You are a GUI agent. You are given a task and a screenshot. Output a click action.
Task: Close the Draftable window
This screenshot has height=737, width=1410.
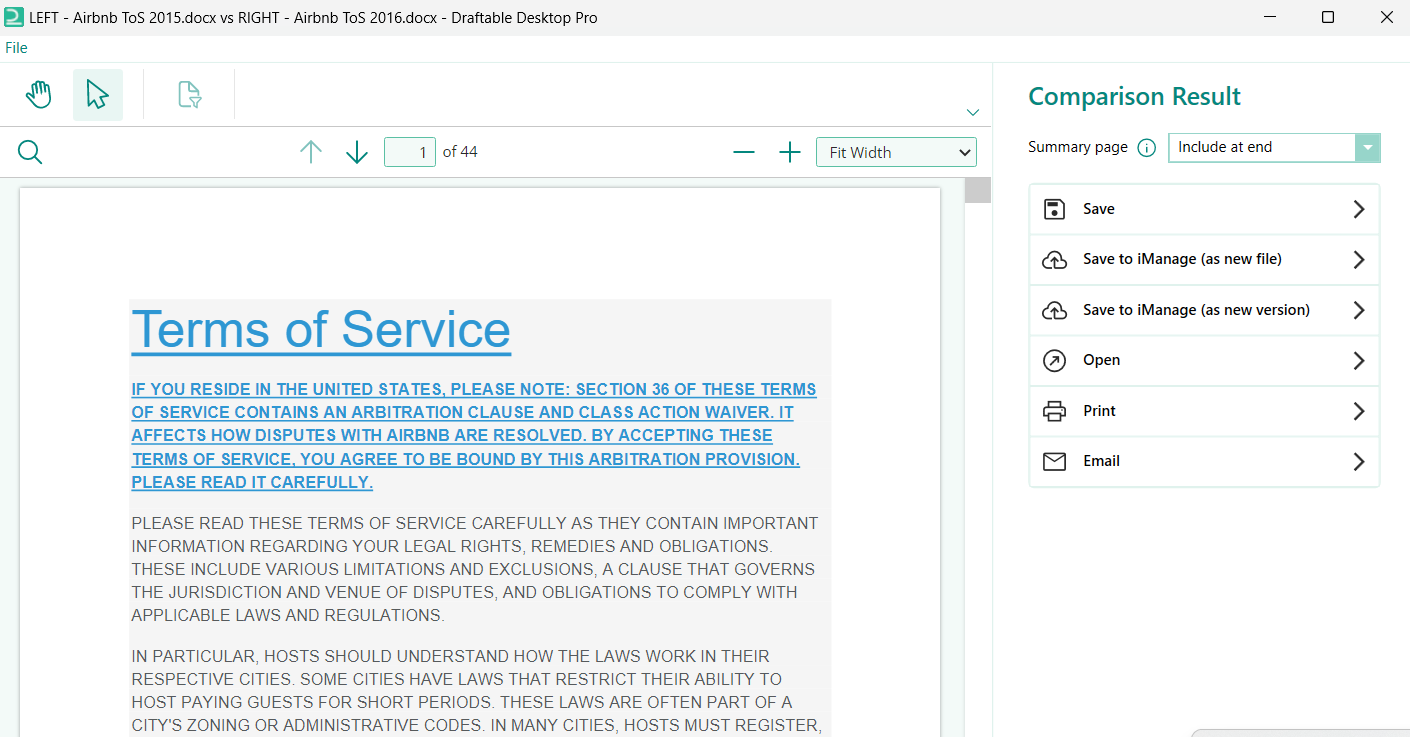pos(1386,17)
